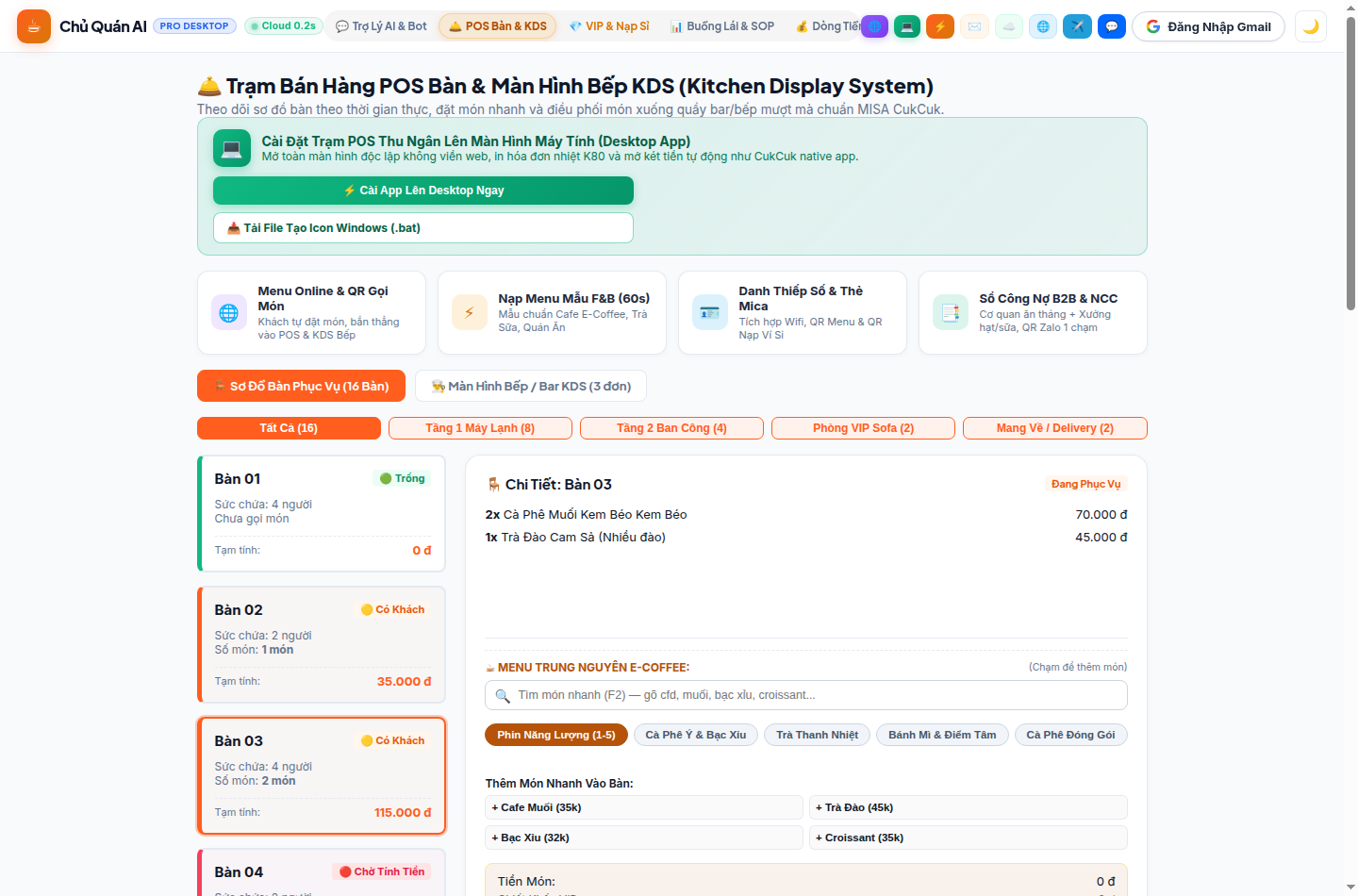Open the blue chat bubble icon
This screenshot has width=1358, height=896.
[x=1112, y=26]
